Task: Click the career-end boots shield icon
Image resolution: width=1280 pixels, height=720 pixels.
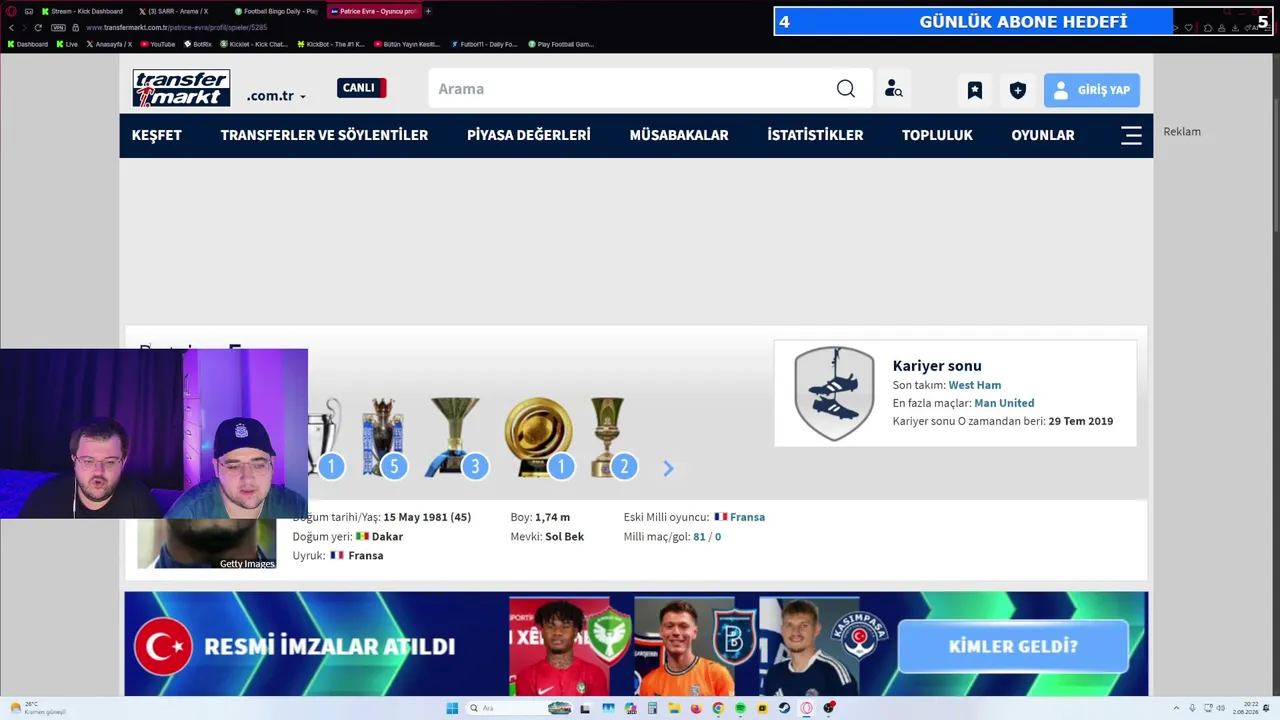Action: pos(834,393)
